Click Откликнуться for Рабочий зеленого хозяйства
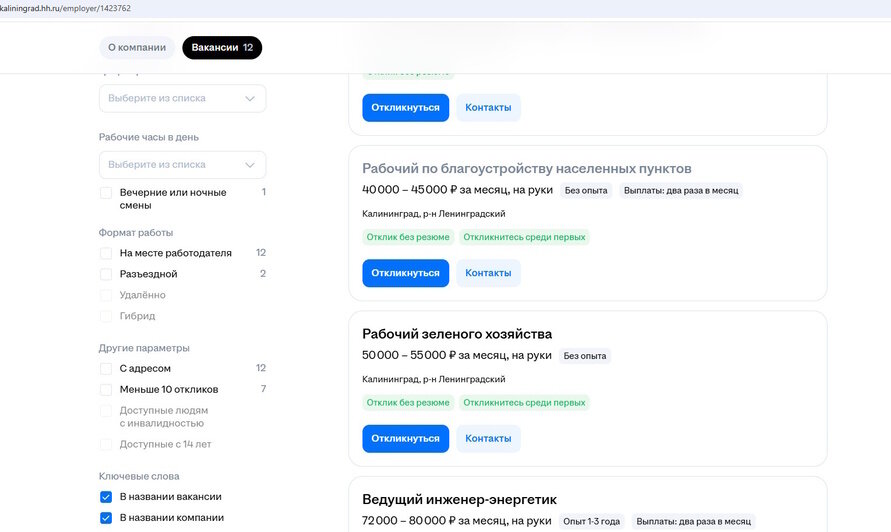Screen dimensions: 891x532 pyautogui.click(x=405, y=438)
